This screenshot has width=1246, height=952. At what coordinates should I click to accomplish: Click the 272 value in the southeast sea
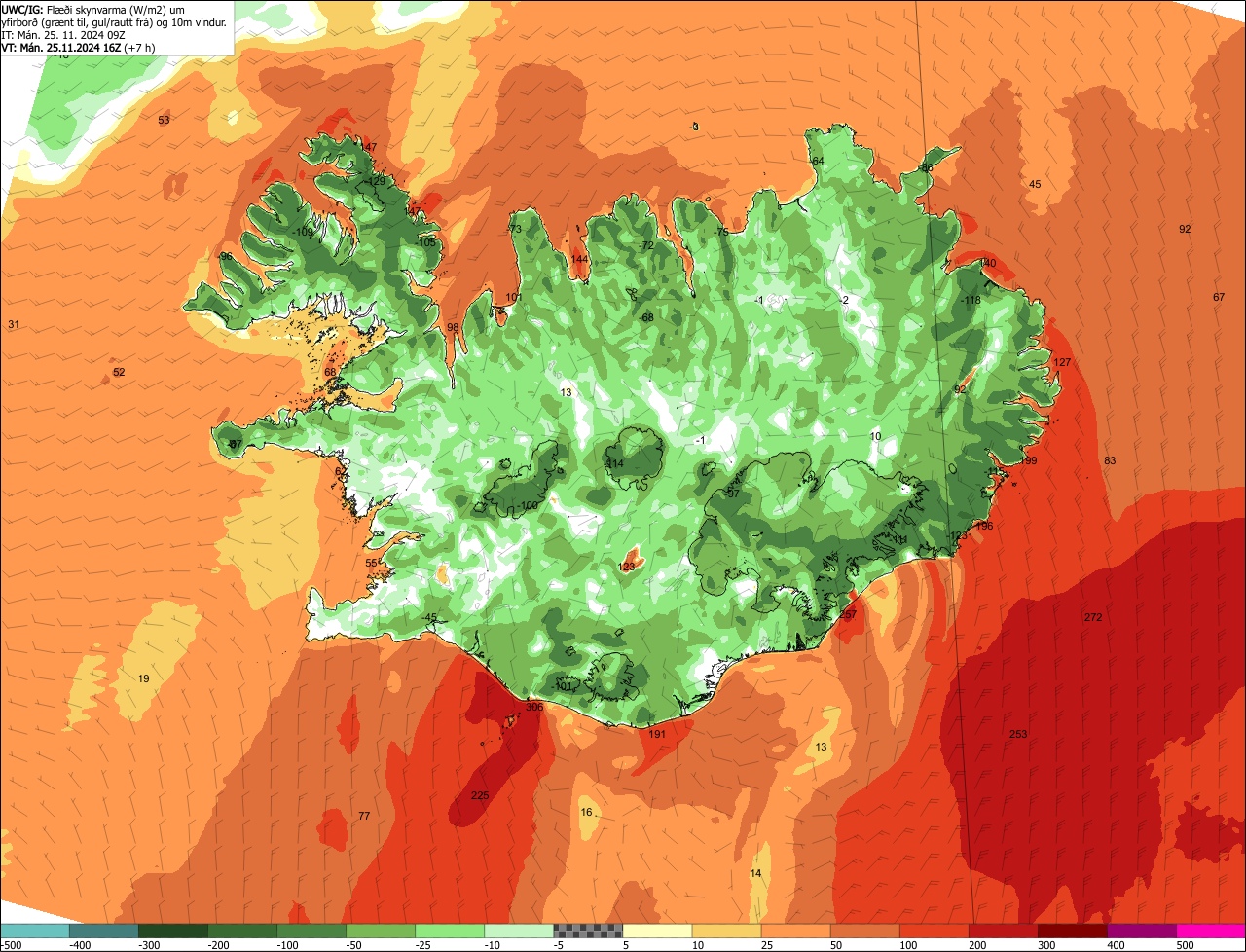pos(1093,617)
